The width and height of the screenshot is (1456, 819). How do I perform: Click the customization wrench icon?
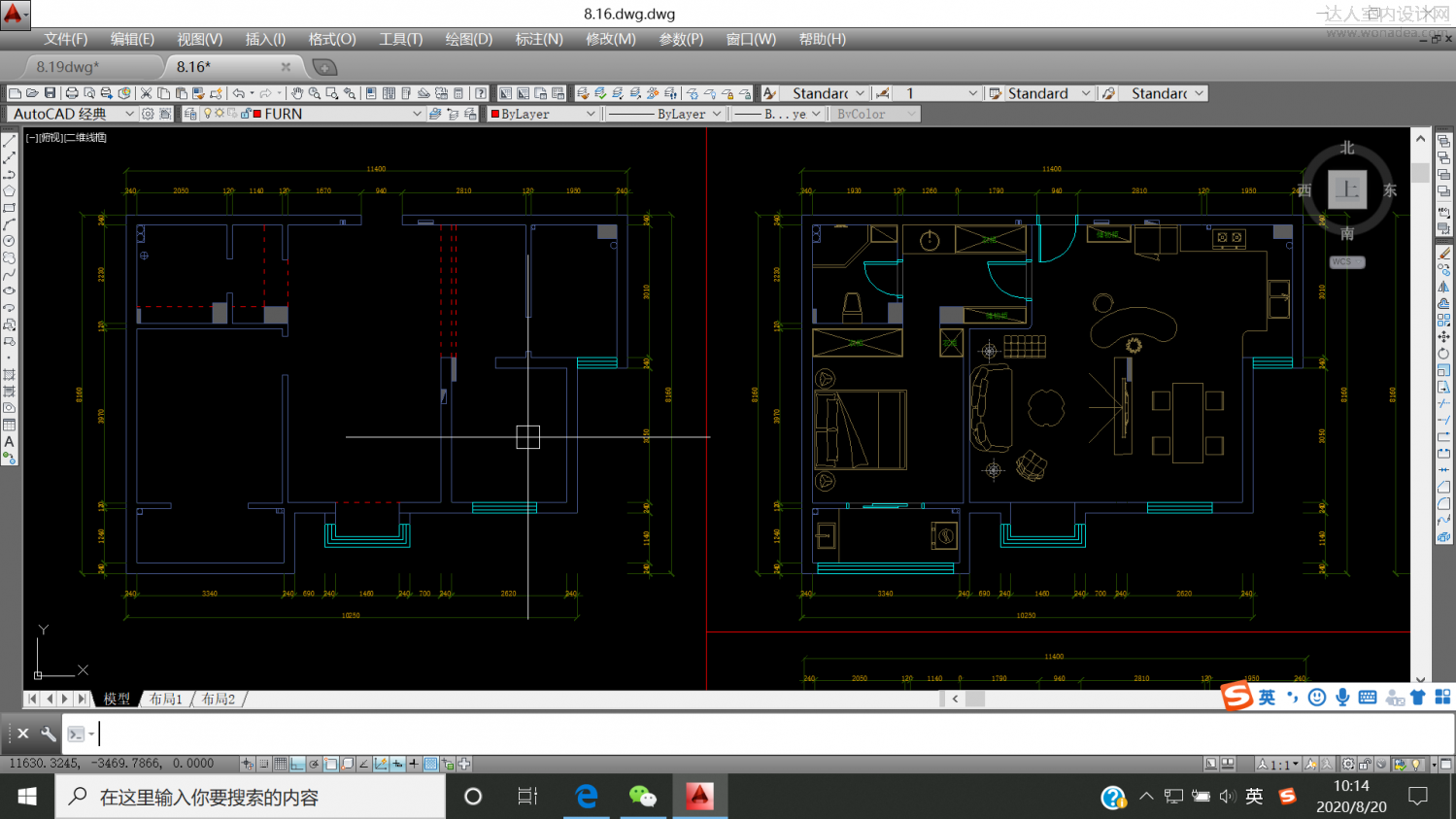(x=49, y=734)
